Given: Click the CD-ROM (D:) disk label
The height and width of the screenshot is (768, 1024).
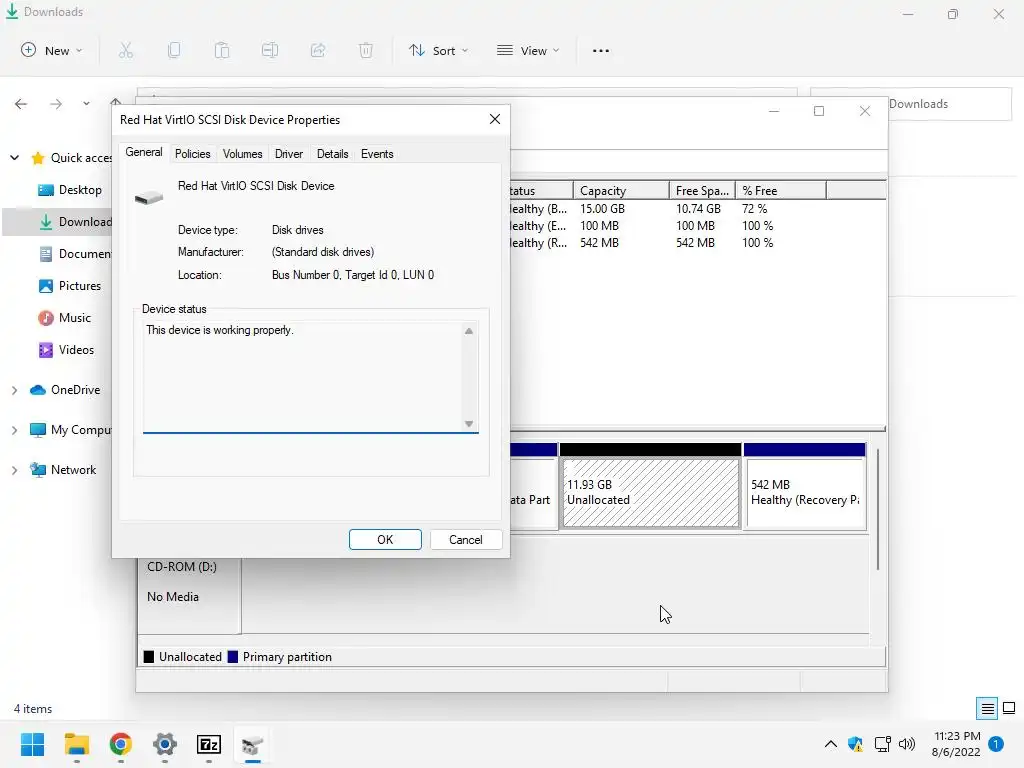Looking at the screenshot, I should [182, 567].
